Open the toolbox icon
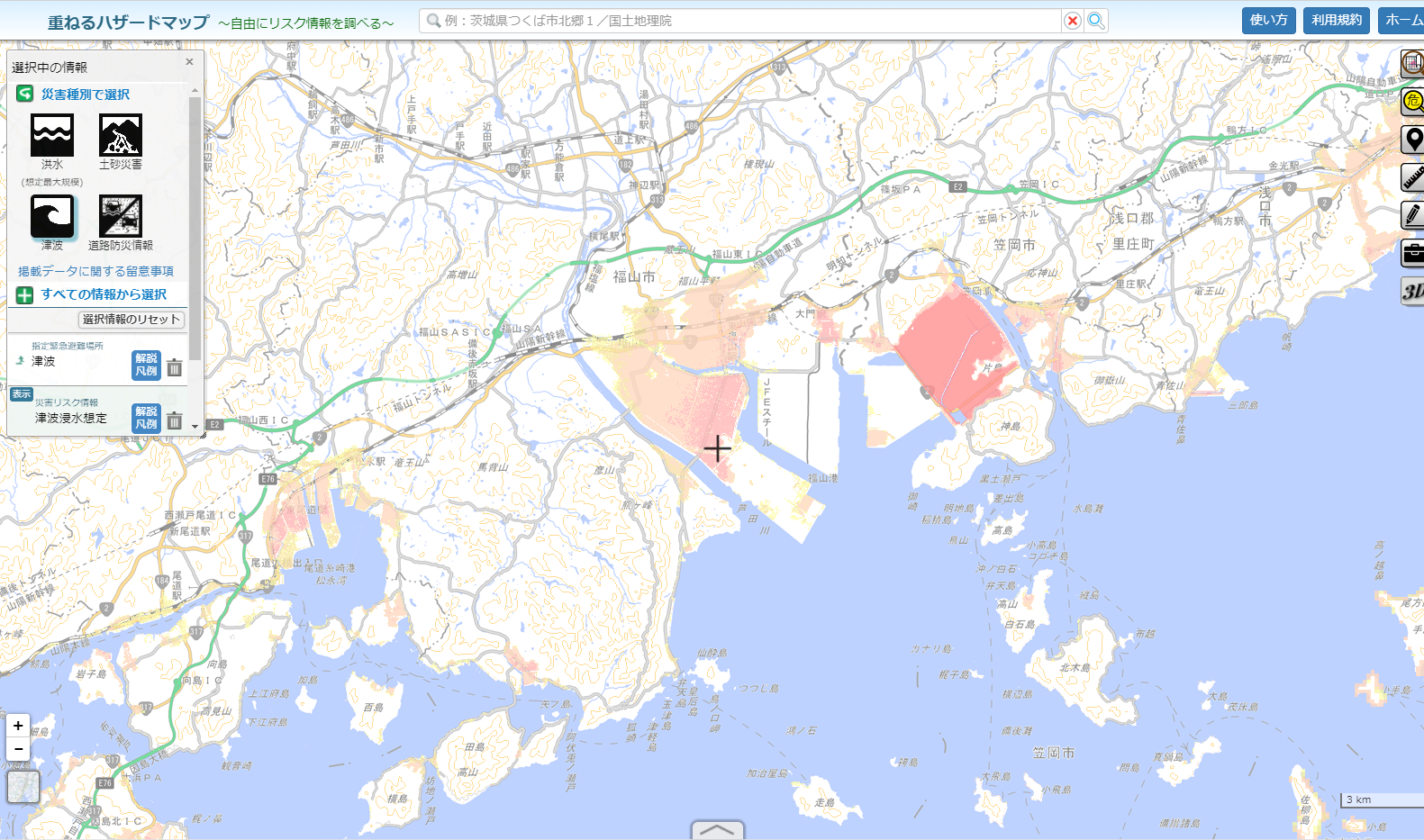This screenshot has width=1424, height=840. [x=1412, y=253]
